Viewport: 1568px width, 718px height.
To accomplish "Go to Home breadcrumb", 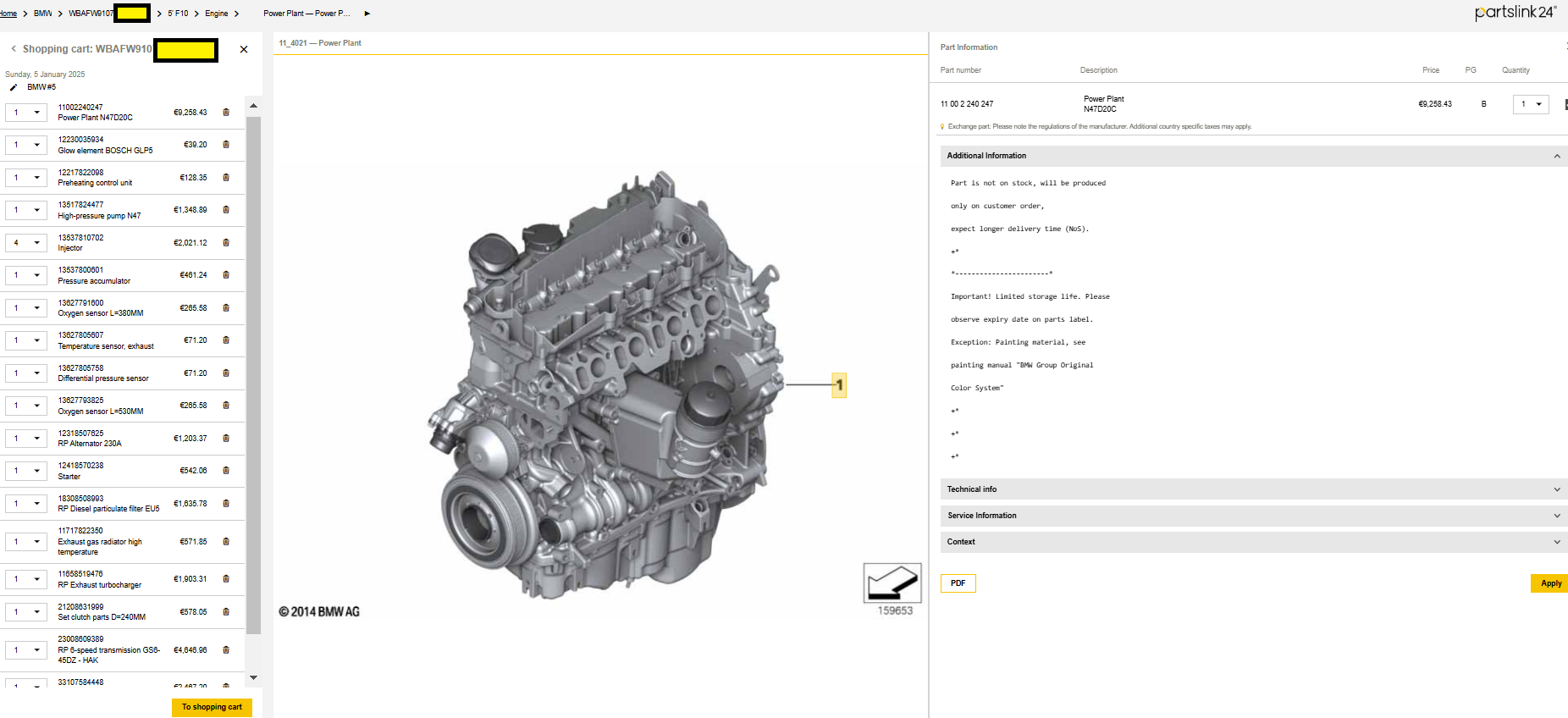I will click(8, 14).
